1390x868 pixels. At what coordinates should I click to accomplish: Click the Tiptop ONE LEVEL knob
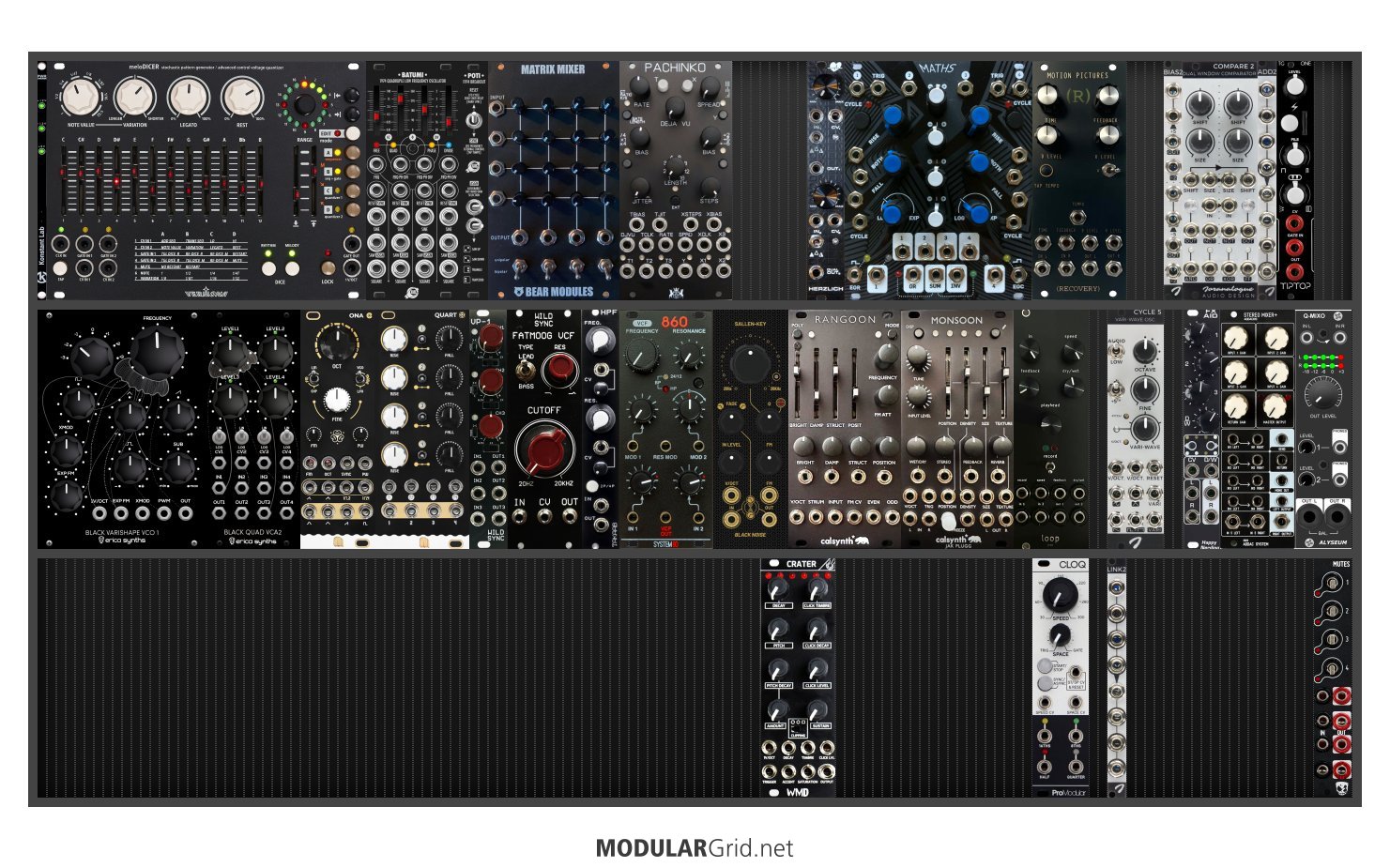tap(1295, 85)
